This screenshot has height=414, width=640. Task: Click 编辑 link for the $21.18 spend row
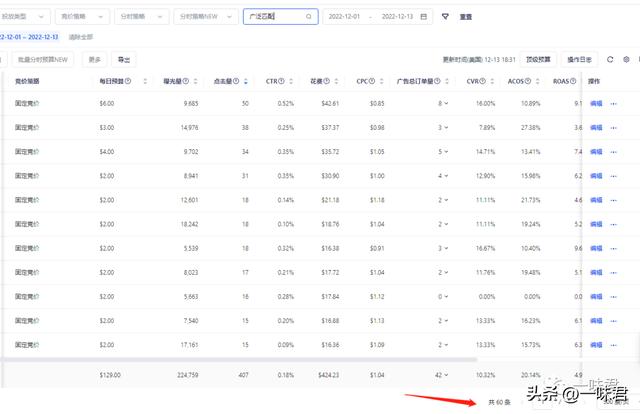[596, 200]
